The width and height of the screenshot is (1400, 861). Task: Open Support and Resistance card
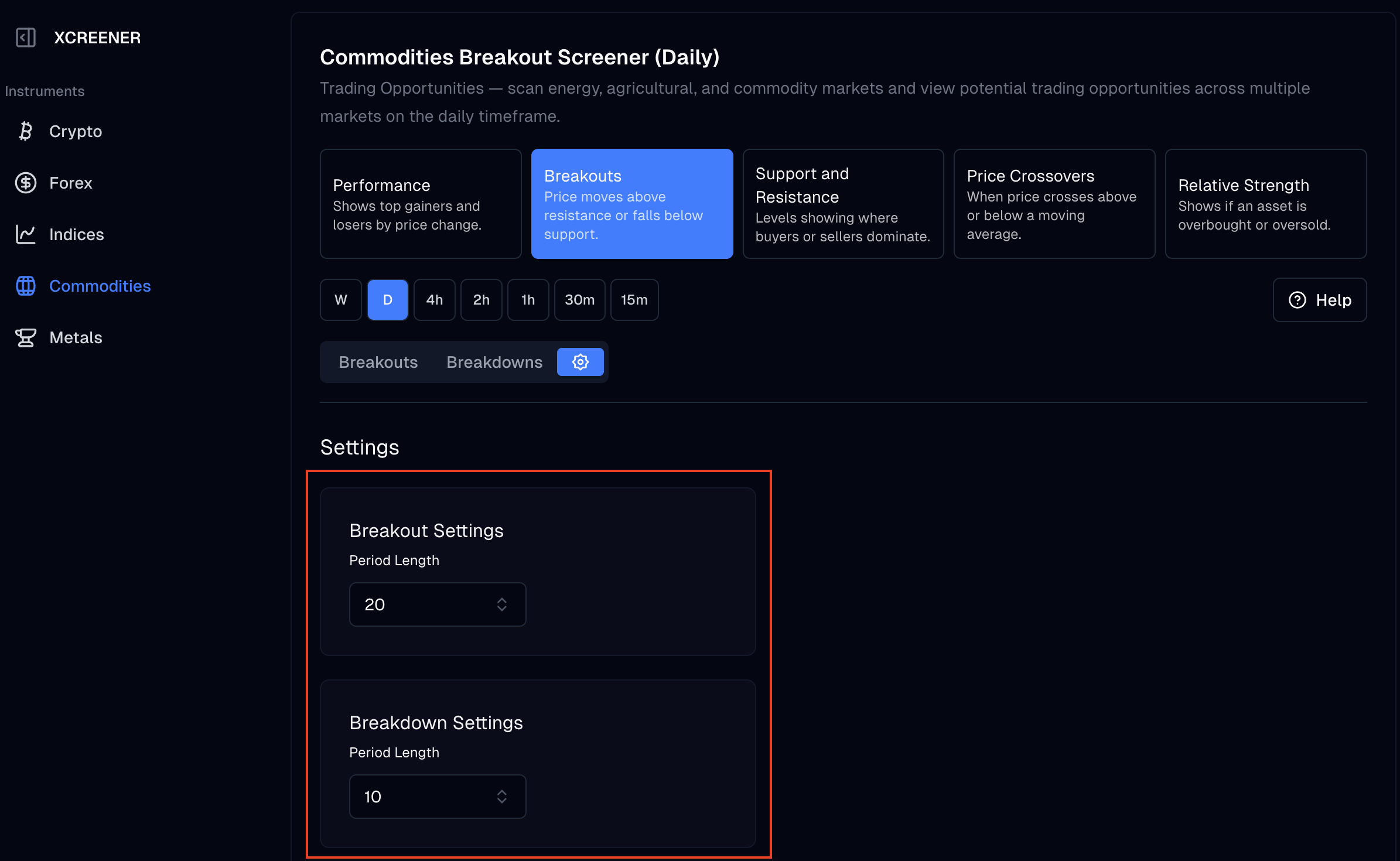pyautogui.click(x=844, y=204)
